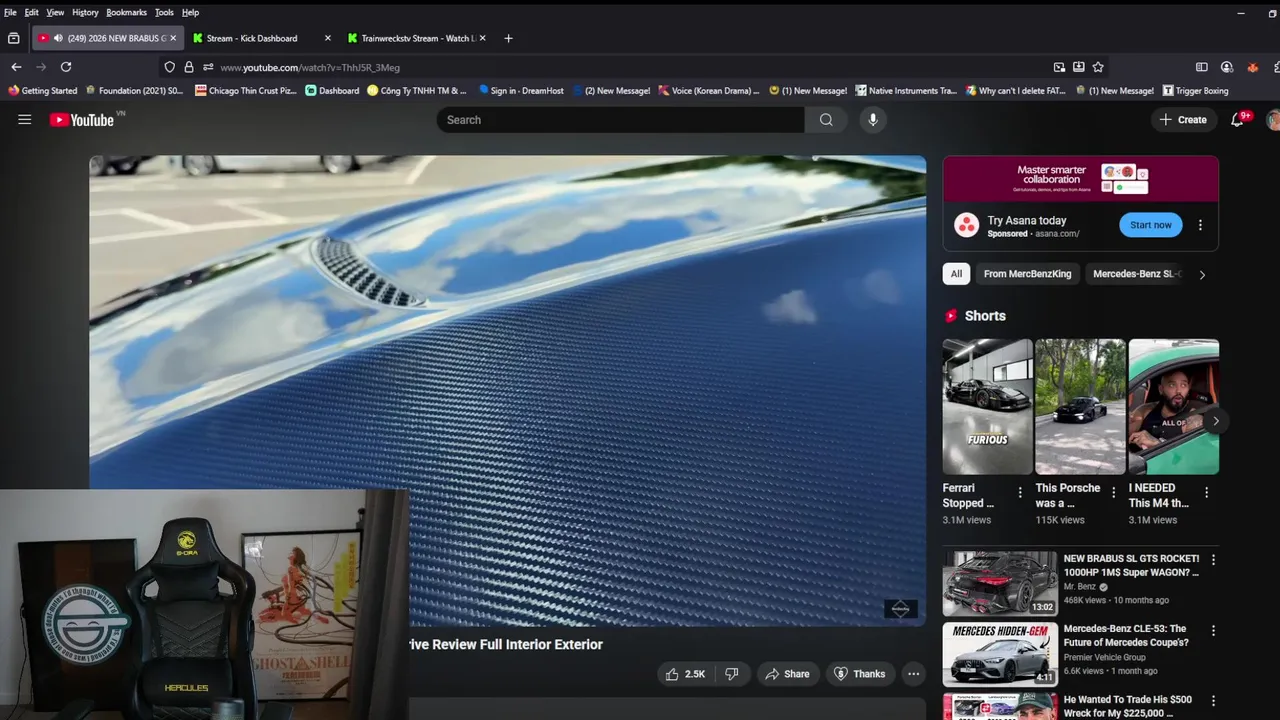Viewport: 1280px width, 720px height.
Task: Go back with browser back arrow
Action: tap(16, 67)
